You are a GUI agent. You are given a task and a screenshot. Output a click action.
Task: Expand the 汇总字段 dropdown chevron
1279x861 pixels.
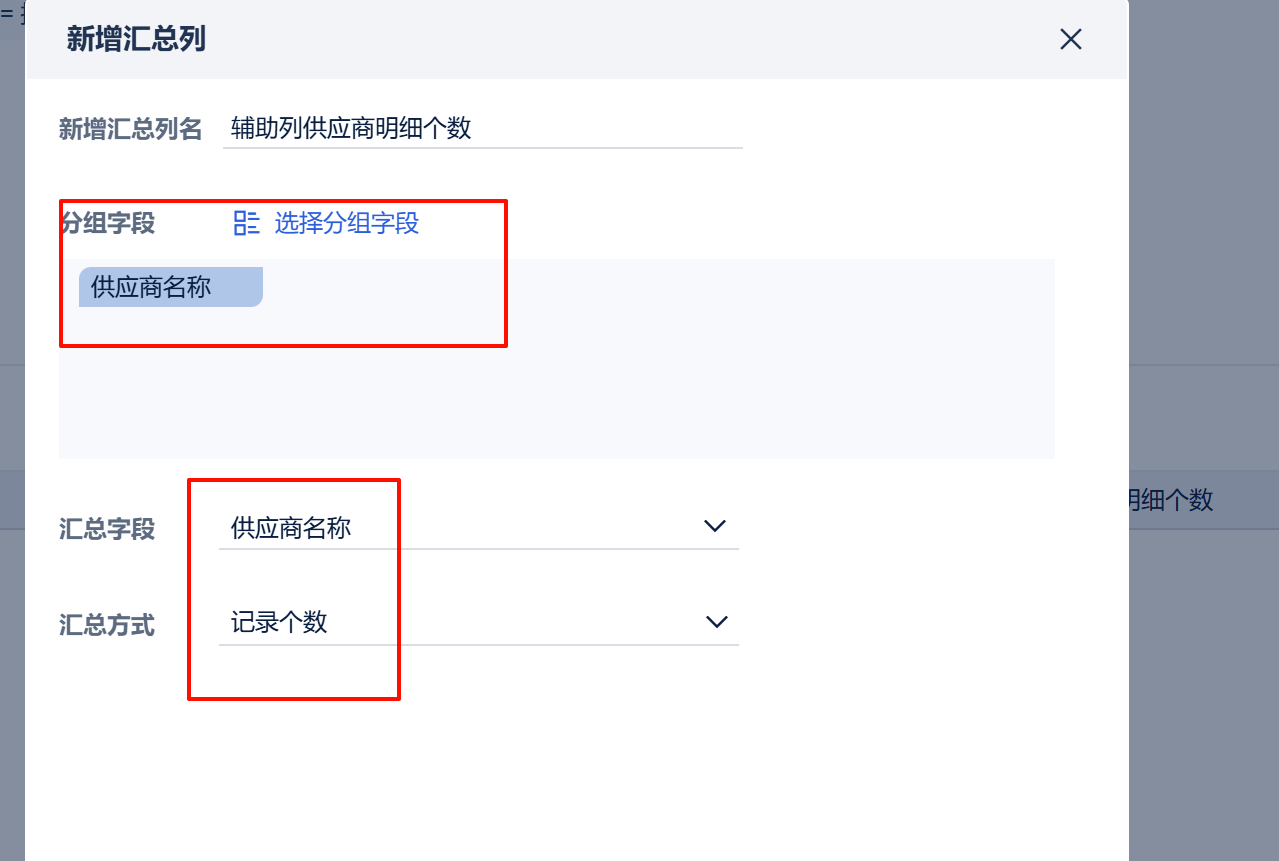click(x=715, y=526)
